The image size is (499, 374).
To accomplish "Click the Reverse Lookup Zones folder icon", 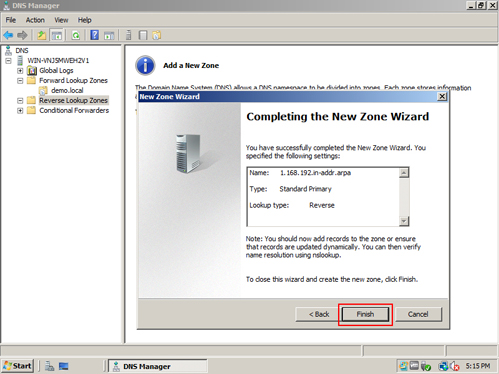I will pos(31,100).
